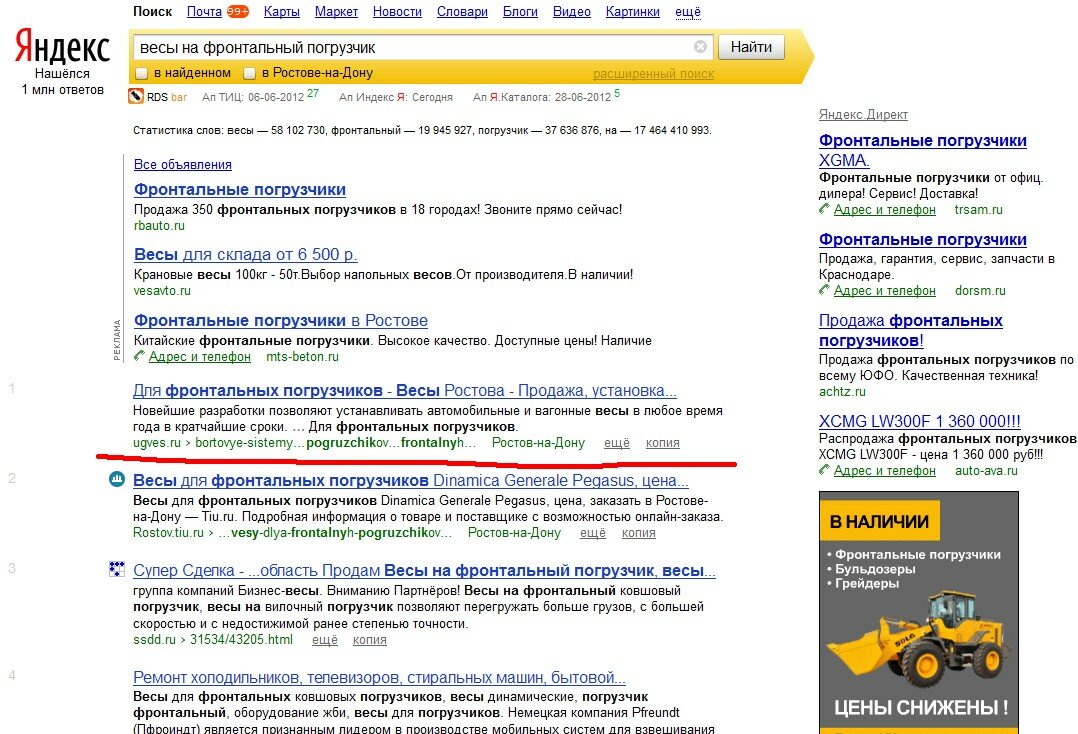Open the Блоги tab

pos(520,12)
